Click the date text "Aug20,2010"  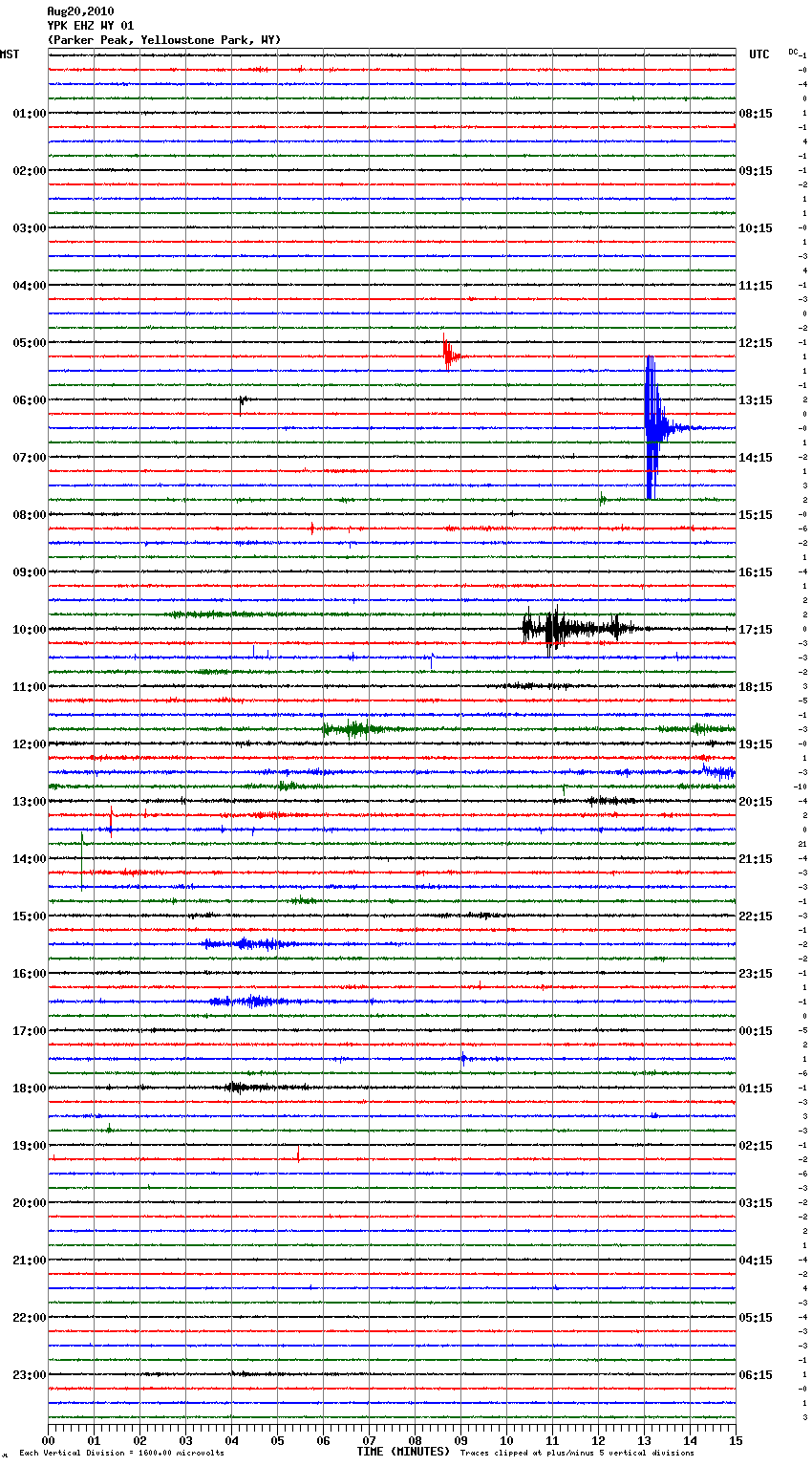click(80, 11)
